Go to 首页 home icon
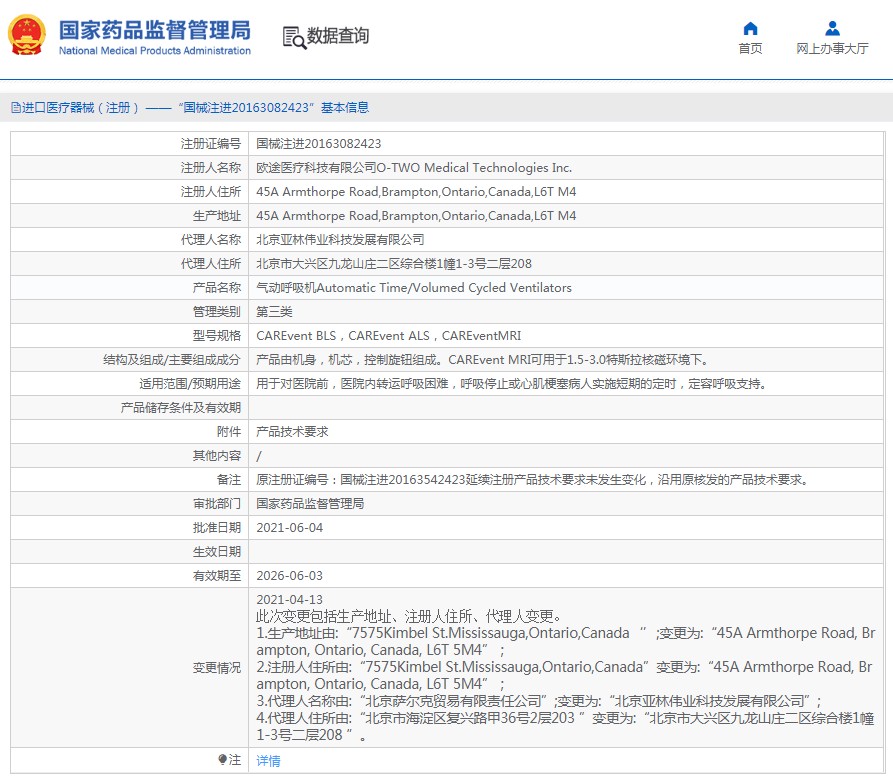Screen dimensions: 893x779 point(750,28)
